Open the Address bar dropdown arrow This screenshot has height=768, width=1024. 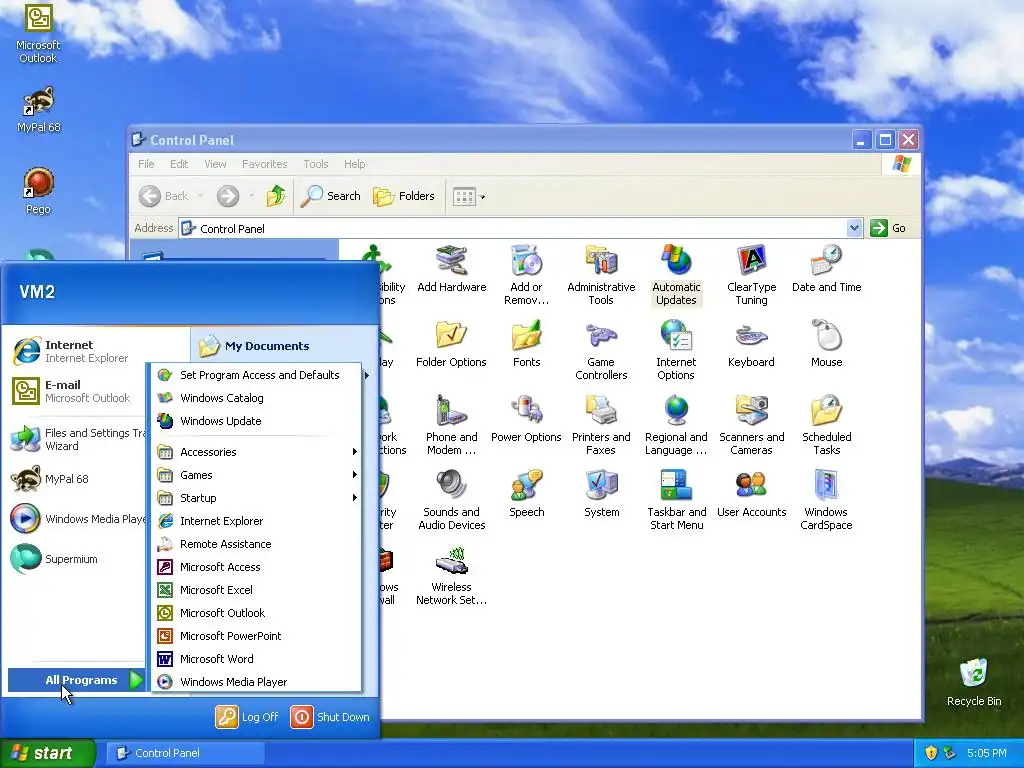[854, 228]
